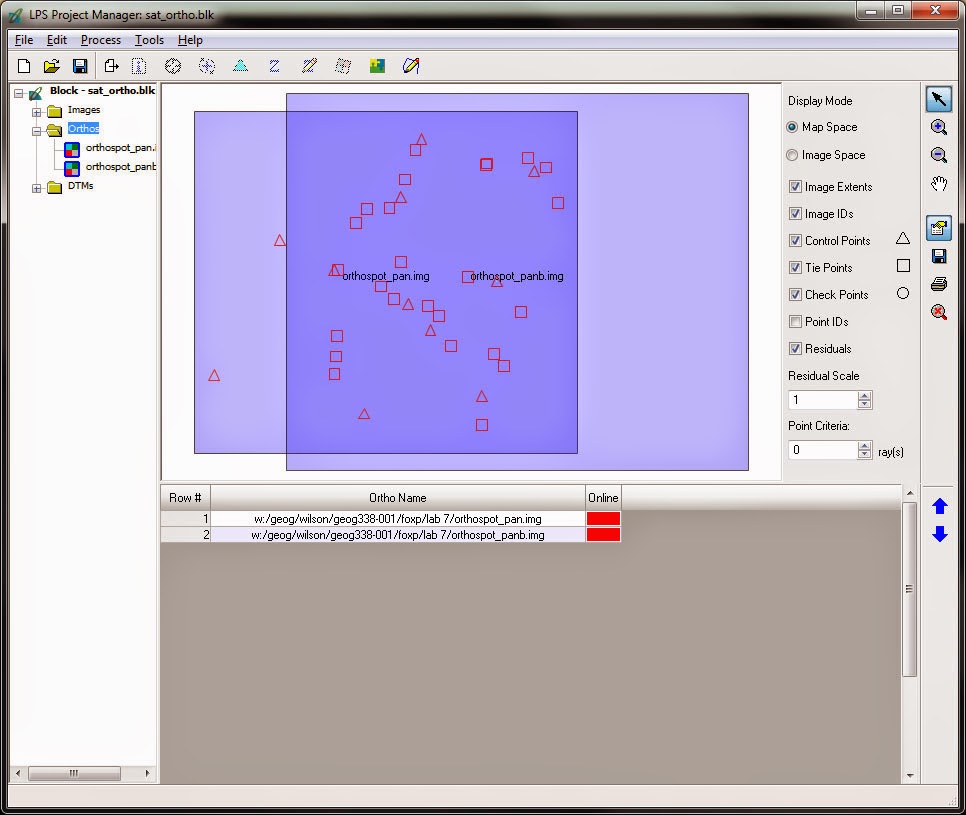Select the orthospot_pan.img path in row 1

click(397, 519)
